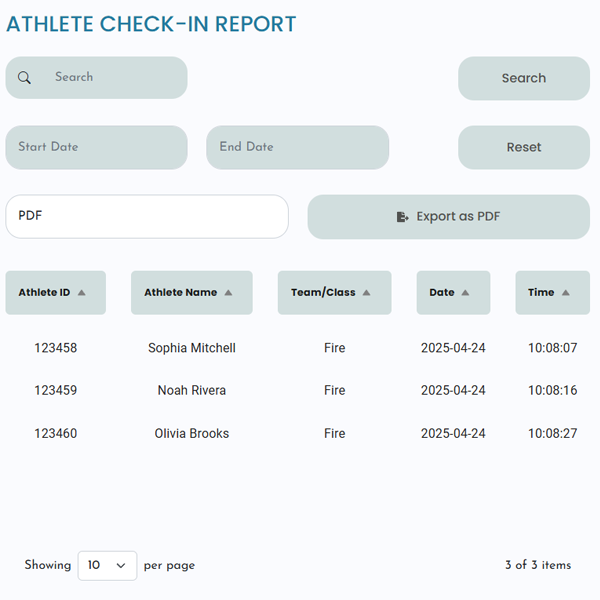The image size is (600, 600).
Task: Sort by Time arrow icon
Action: tap(566, 293)
